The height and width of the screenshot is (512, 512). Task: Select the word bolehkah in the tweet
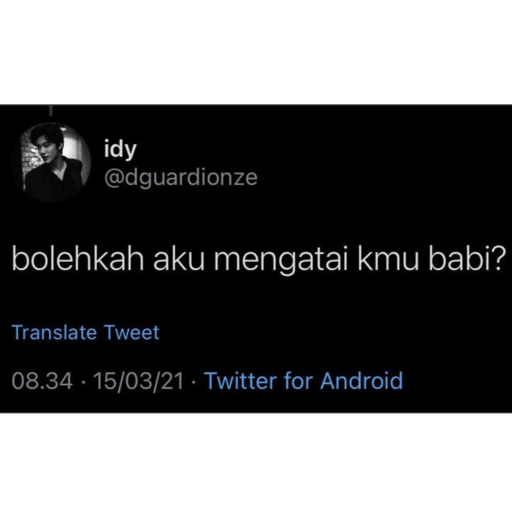[x=78, y=259]
